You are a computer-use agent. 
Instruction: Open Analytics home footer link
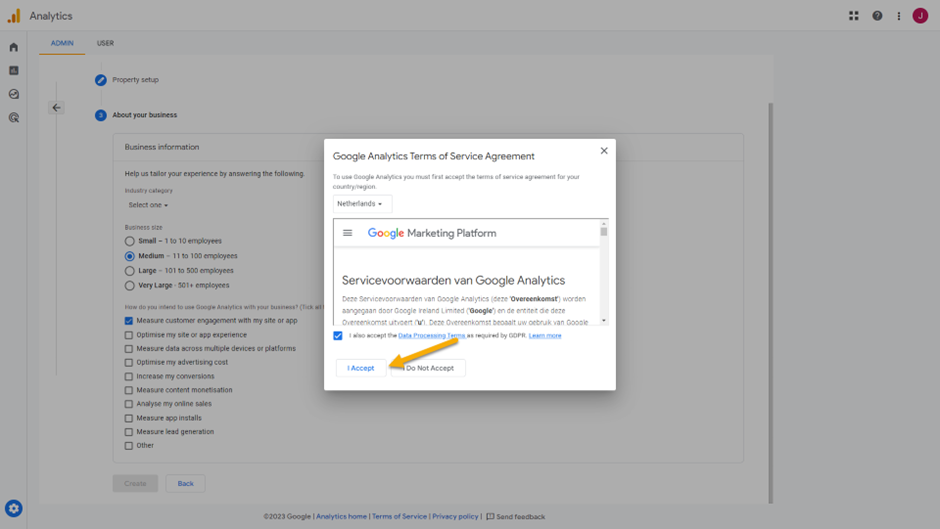(341, 516)
